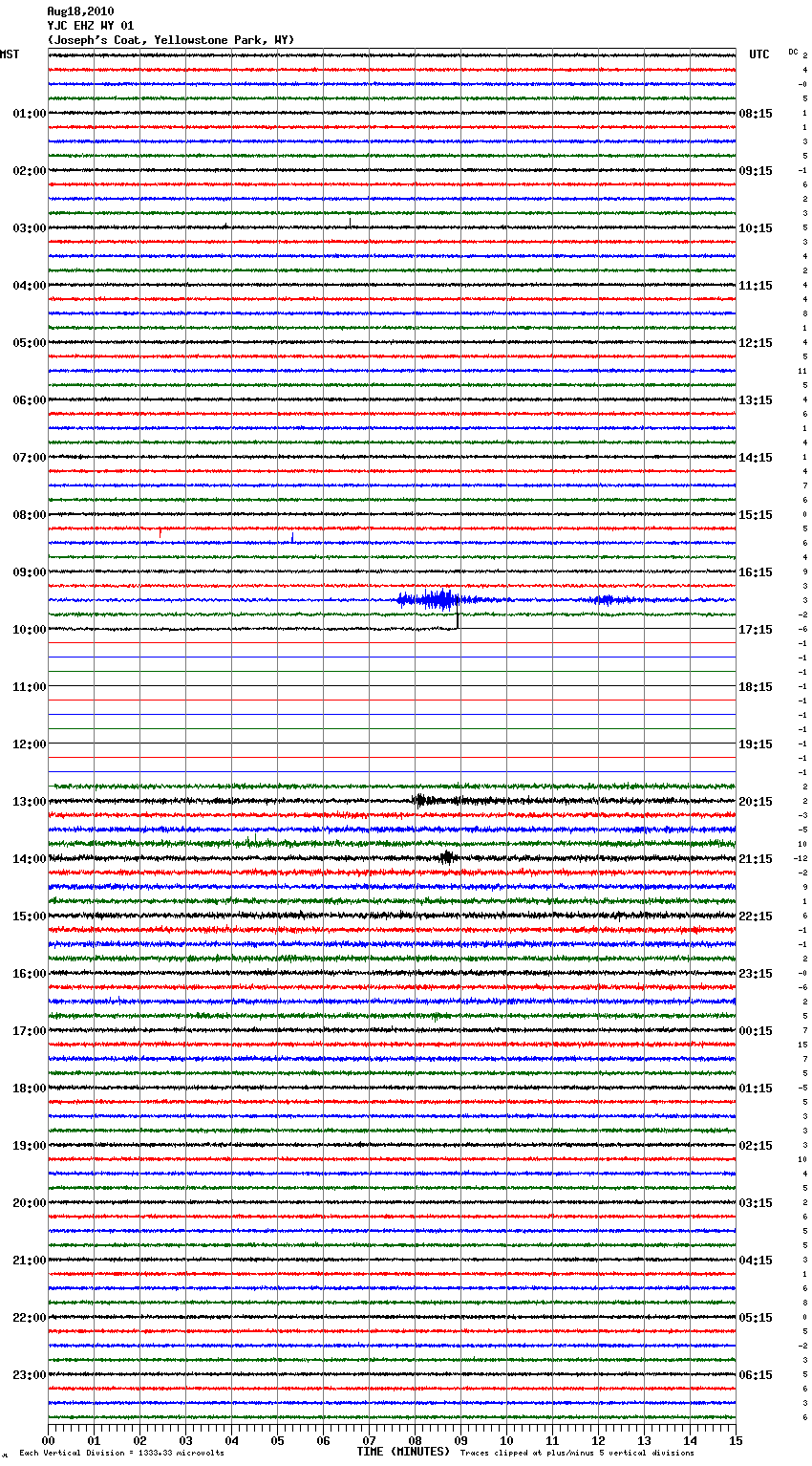The width and height of the screenshot is (812, 1466).
Task: Click the MST column header
Action: click(x=10, y=54)
